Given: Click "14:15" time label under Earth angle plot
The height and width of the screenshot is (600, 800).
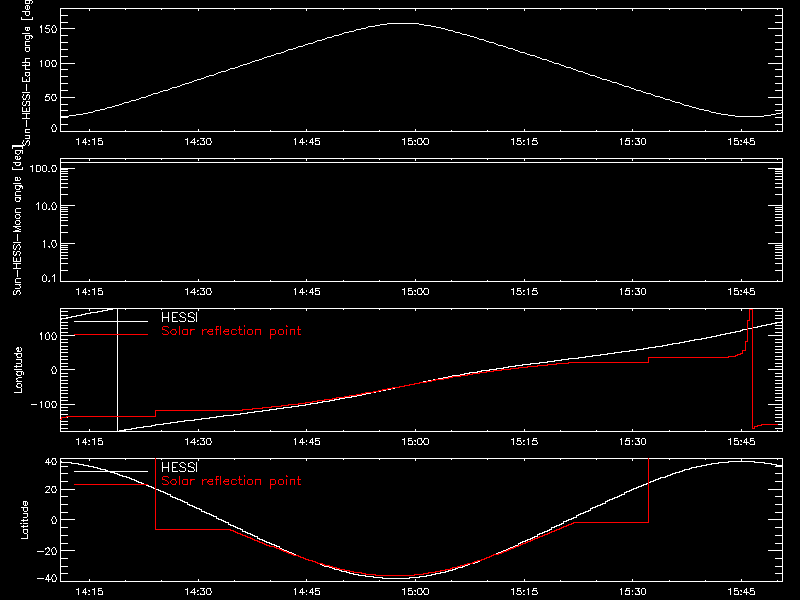Looking at the screenshot, I should (x=89, y=141).
